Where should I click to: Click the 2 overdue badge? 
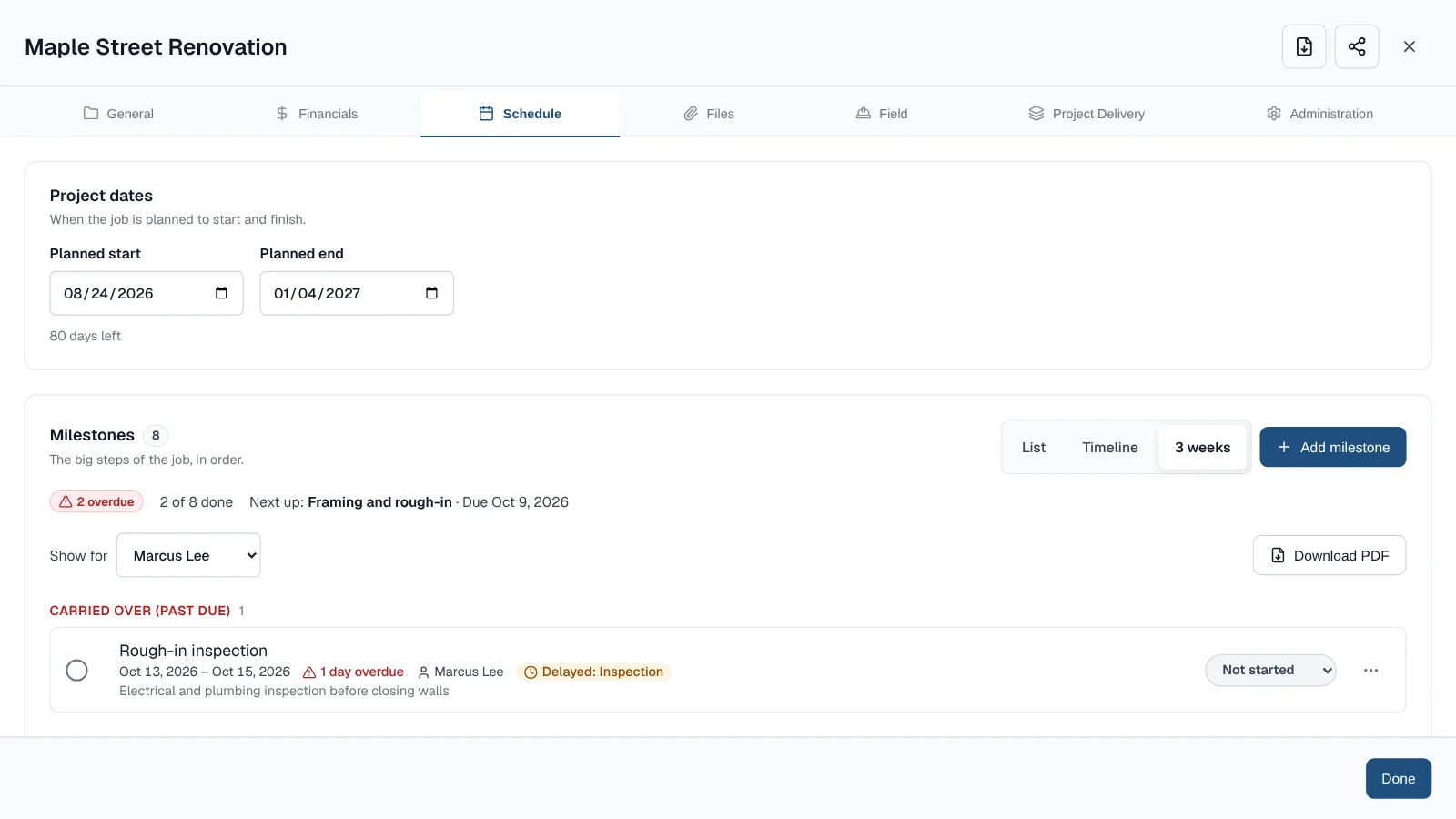coord(96,502)
